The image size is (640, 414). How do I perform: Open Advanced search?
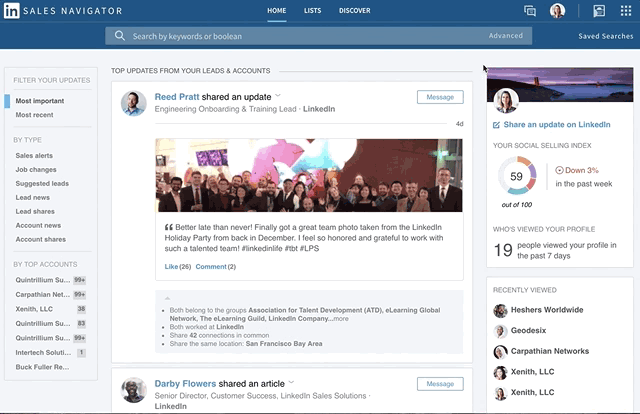(506, 36)
